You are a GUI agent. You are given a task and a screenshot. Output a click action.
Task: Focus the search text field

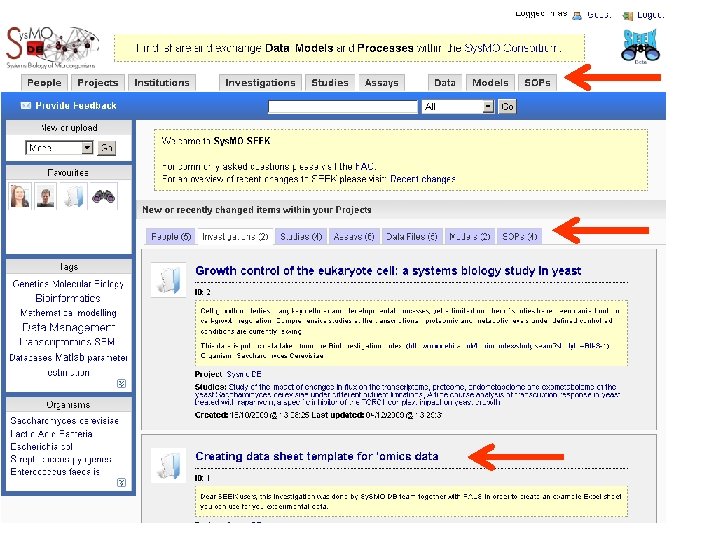[x=343, y=107]
